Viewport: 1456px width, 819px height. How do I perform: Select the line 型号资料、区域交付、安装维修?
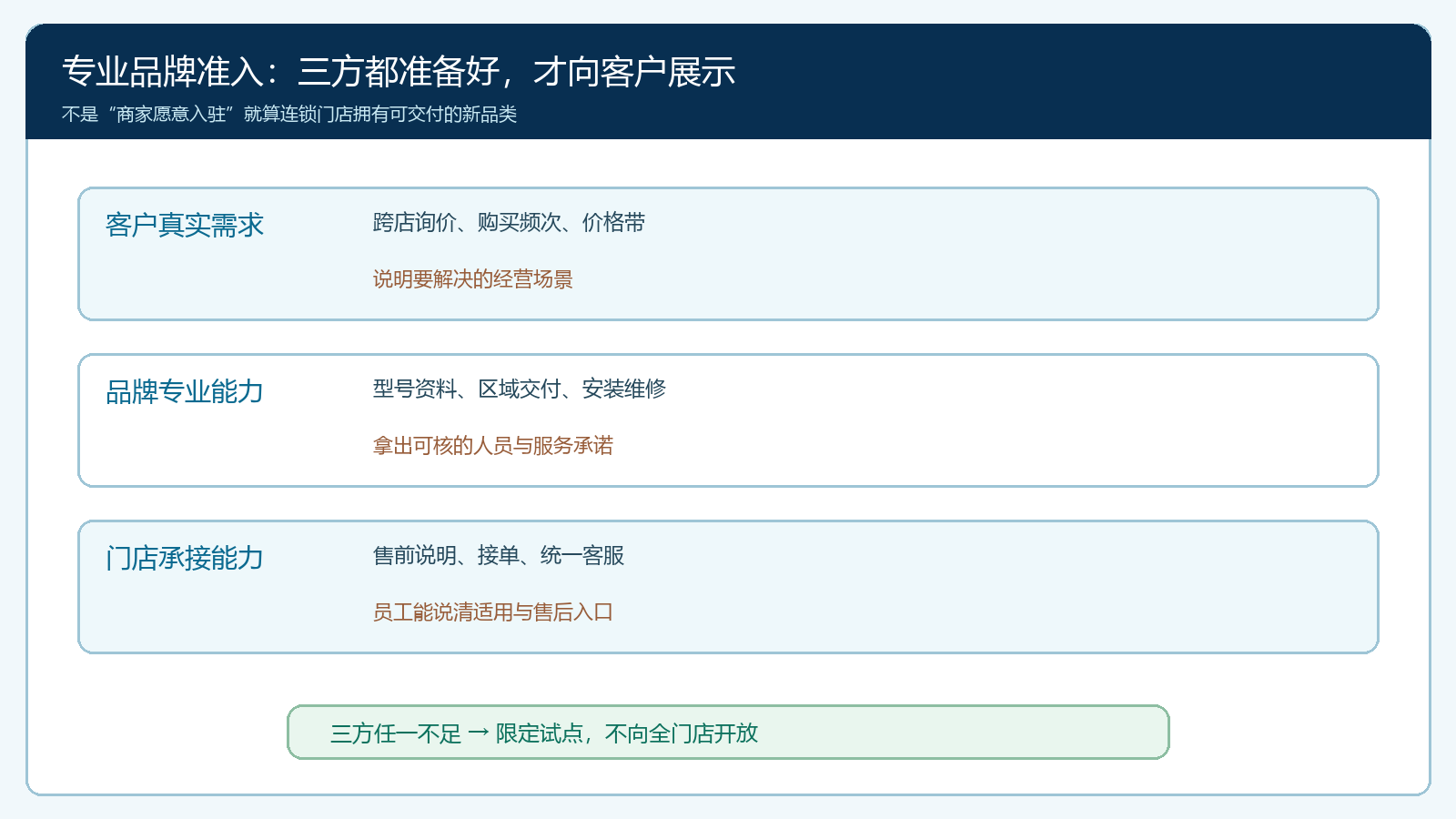pos(520,389)
